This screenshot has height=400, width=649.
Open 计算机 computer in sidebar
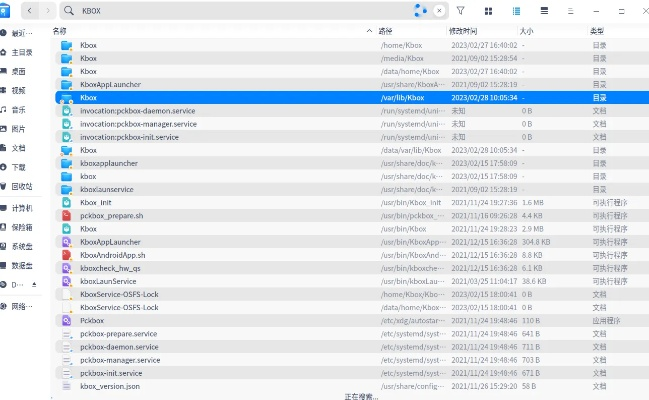pos(22,208)
